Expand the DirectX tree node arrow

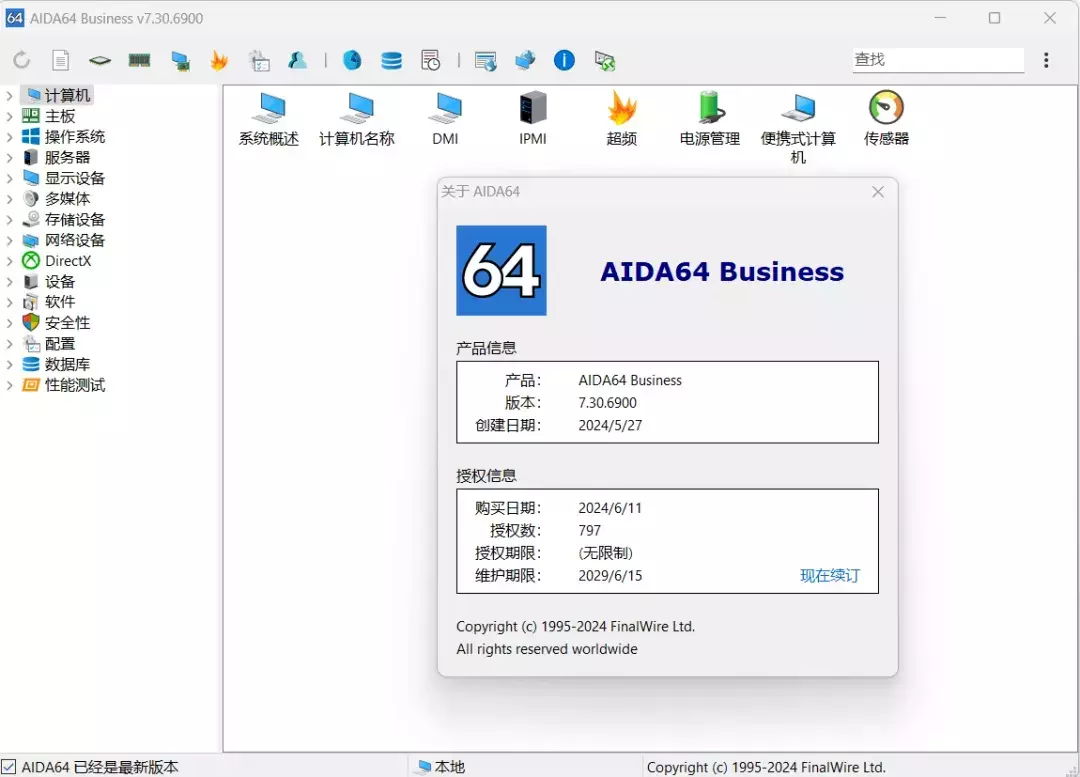tap(9, 261)
